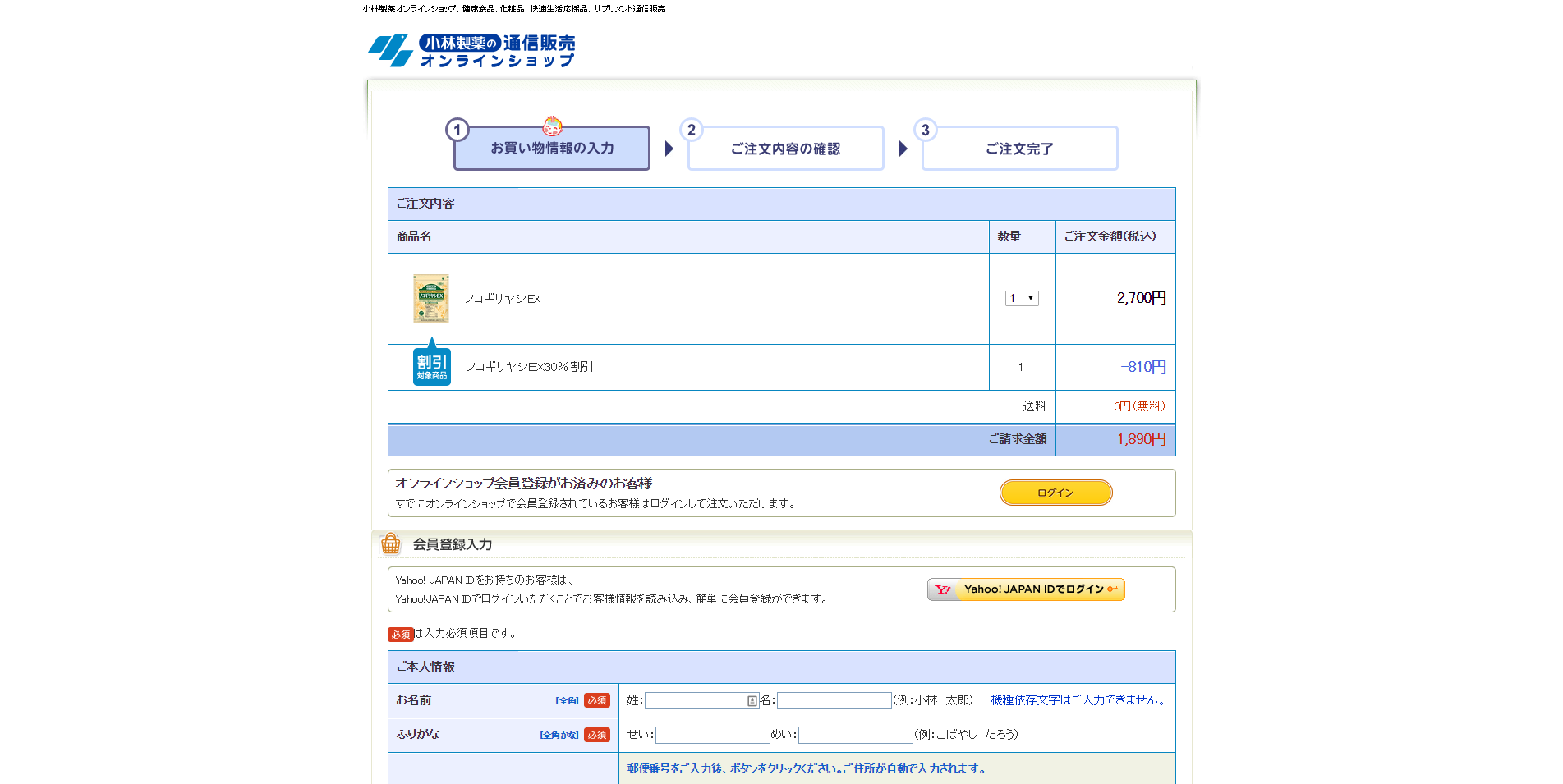The height and width of the screenshot is (784, 1563).
Task: Click step 1 お買い物情報の入力
Action: point(552,148)
